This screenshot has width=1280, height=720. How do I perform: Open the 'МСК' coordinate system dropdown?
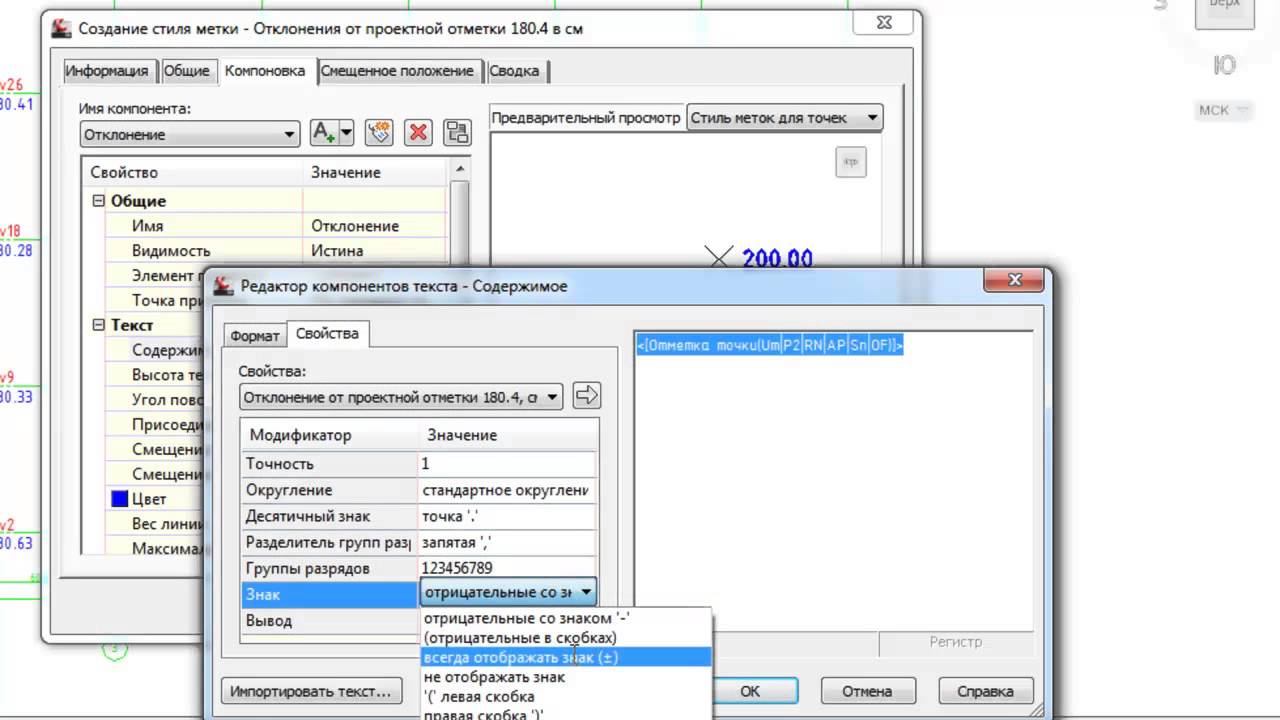(1223, 110)
